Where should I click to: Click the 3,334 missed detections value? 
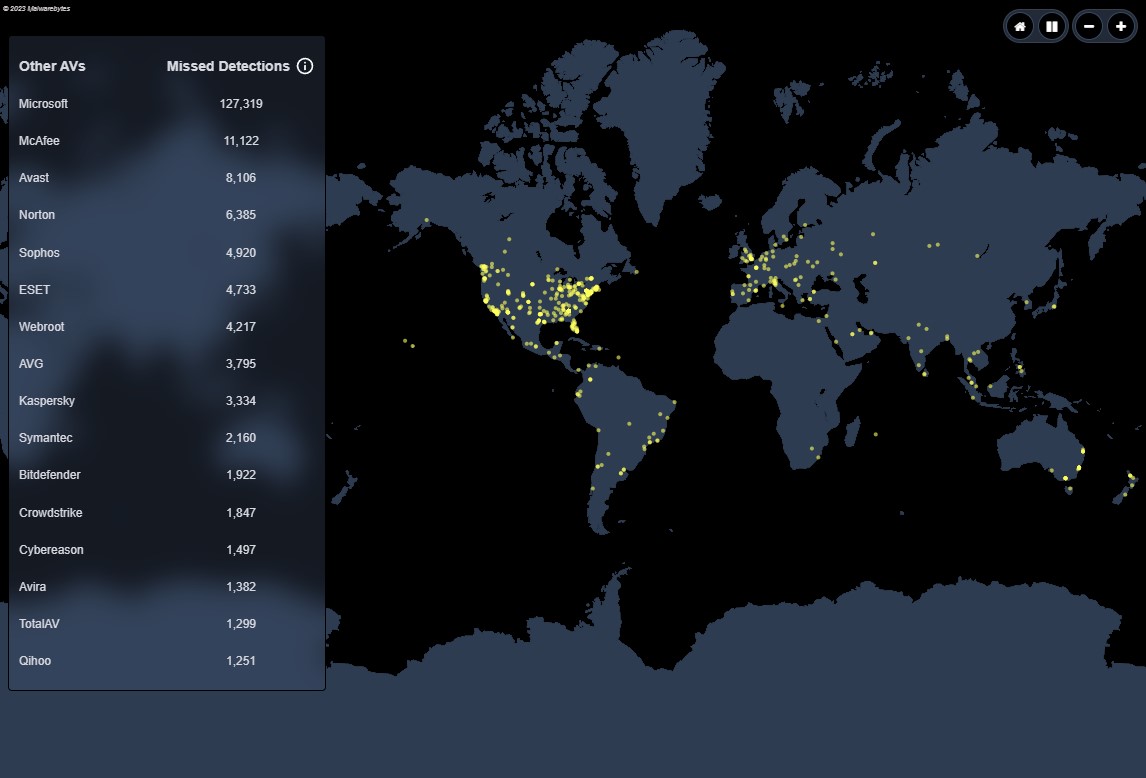[x=241, y=400]
